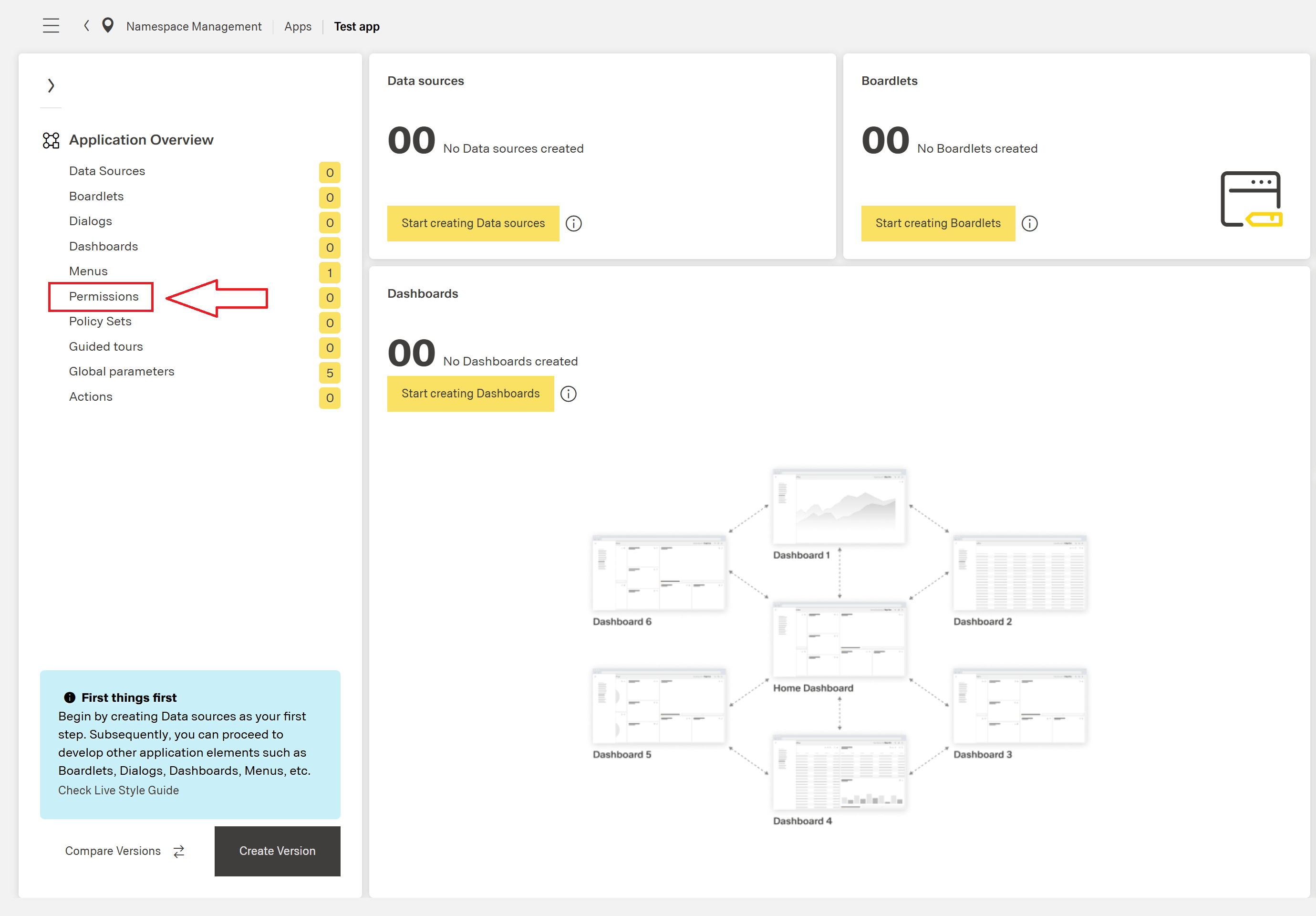
Task: Open the Permissions section
Action: click(104, 296)
